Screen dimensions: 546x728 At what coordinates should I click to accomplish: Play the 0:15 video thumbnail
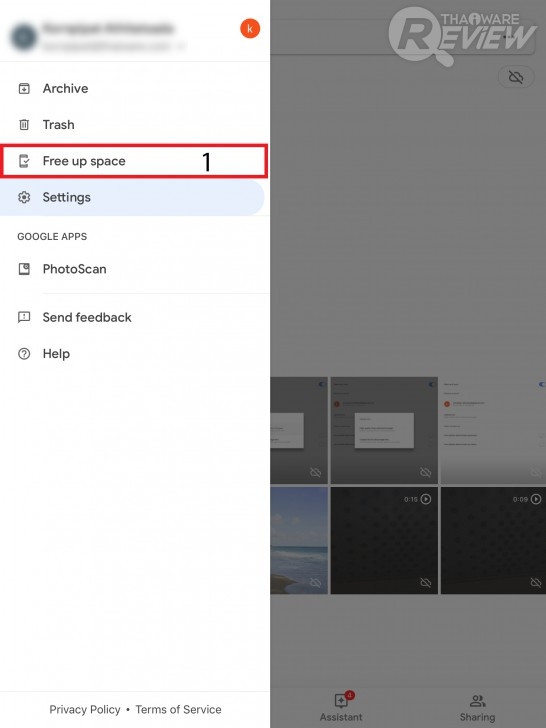(x=384, y=540)
